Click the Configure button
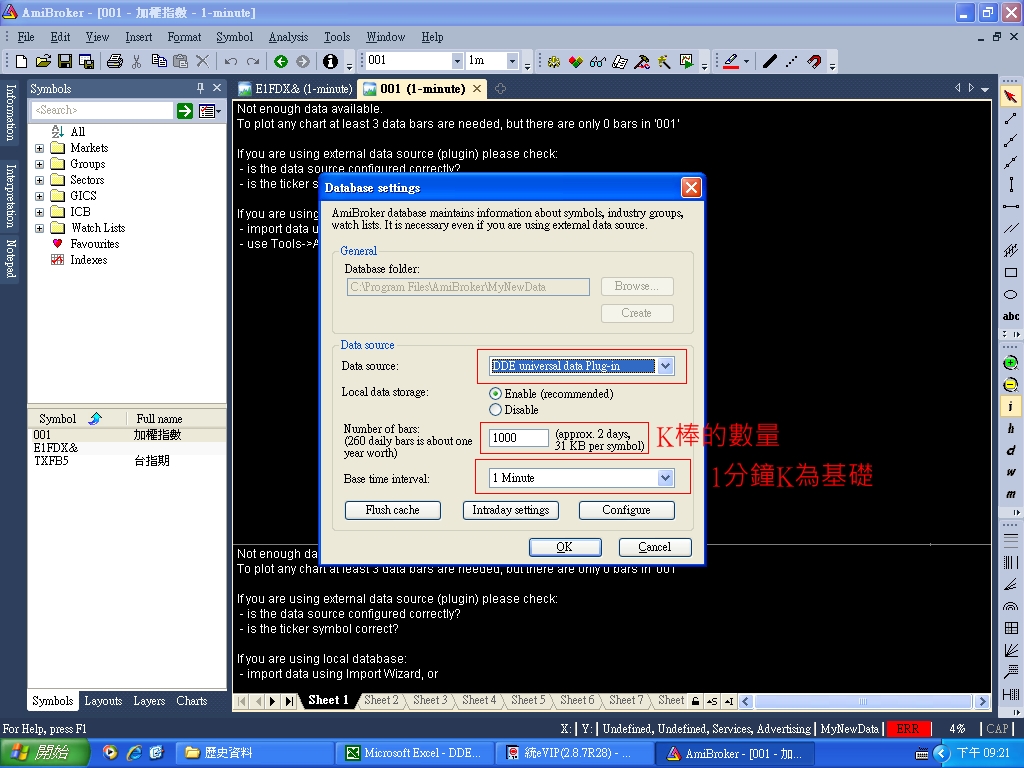 (626, 510)
